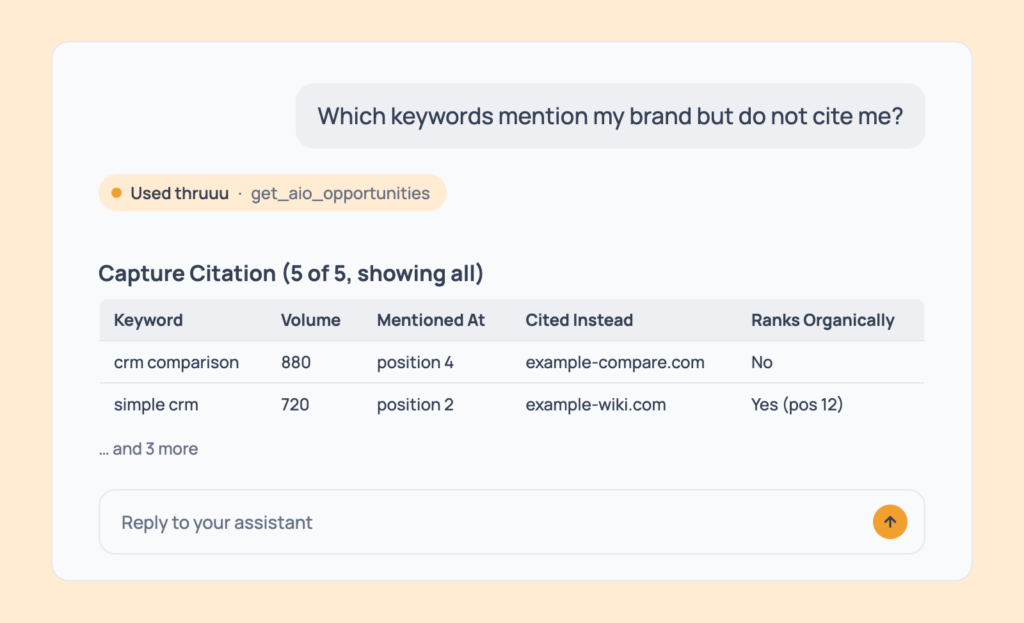This screenshot has height=623, width=1024.
Task: Focus the 'Reply to your assistant' input field
Action: pos(511,522)
